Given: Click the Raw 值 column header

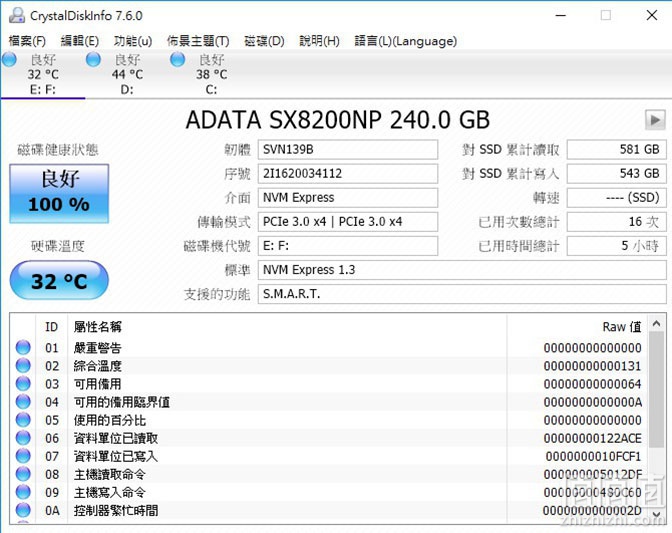Looking at the screenshot, I should pos(577,327).
